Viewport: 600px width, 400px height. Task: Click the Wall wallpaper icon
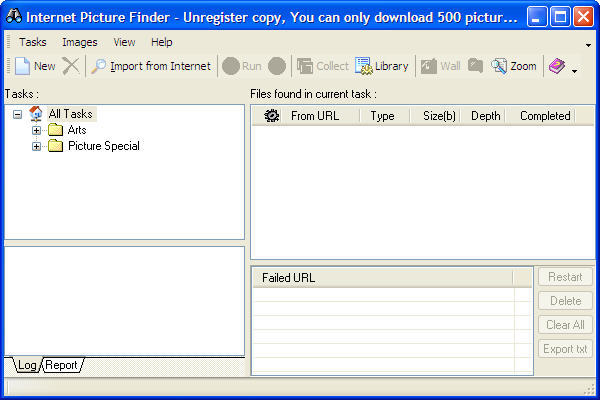click(429, 66)
